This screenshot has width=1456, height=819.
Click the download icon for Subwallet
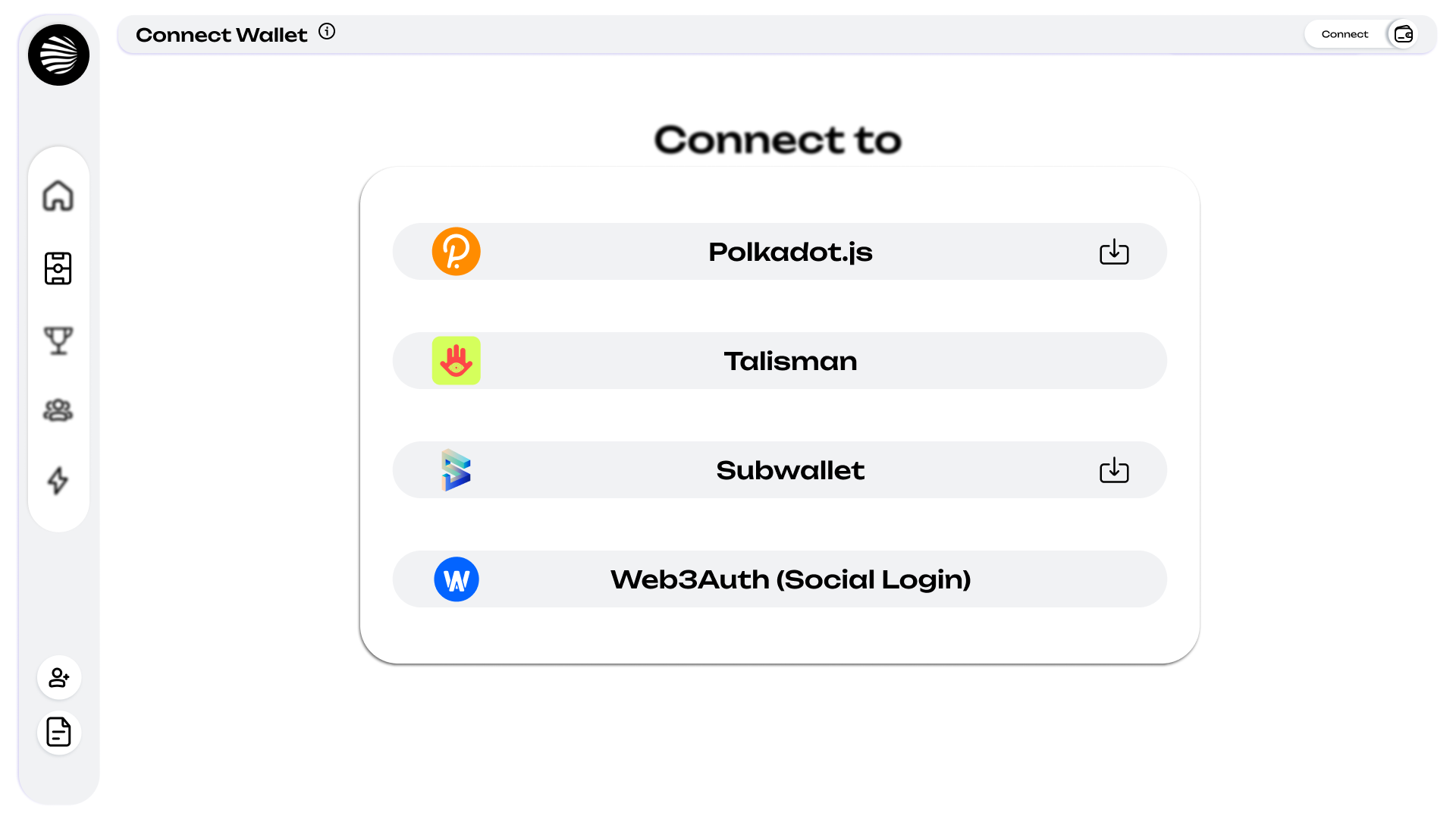click(x=1114, y=470)
